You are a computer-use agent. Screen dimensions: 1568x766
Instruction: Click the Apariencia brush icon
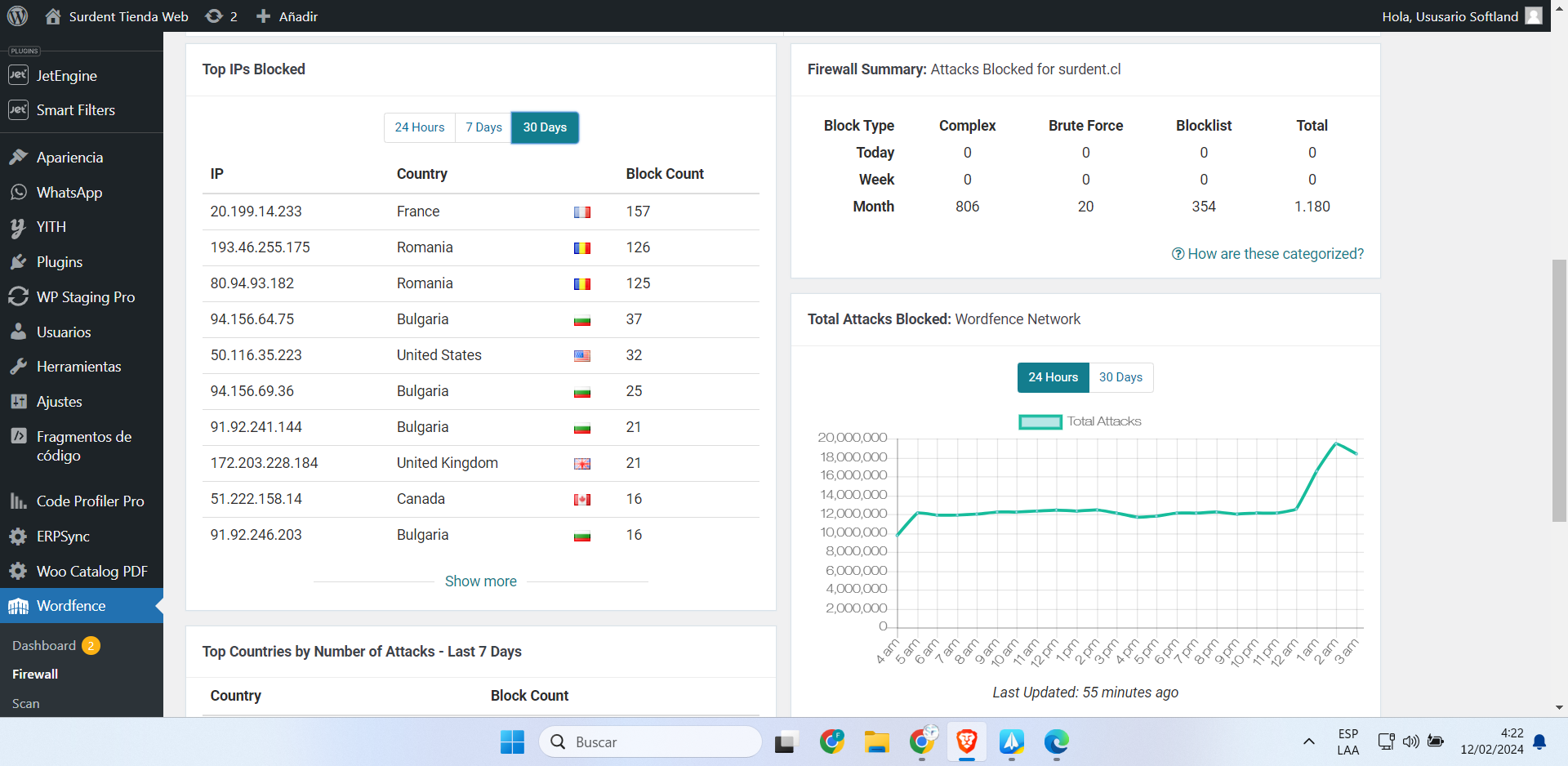pyautogui.click(x=18, y=157)
